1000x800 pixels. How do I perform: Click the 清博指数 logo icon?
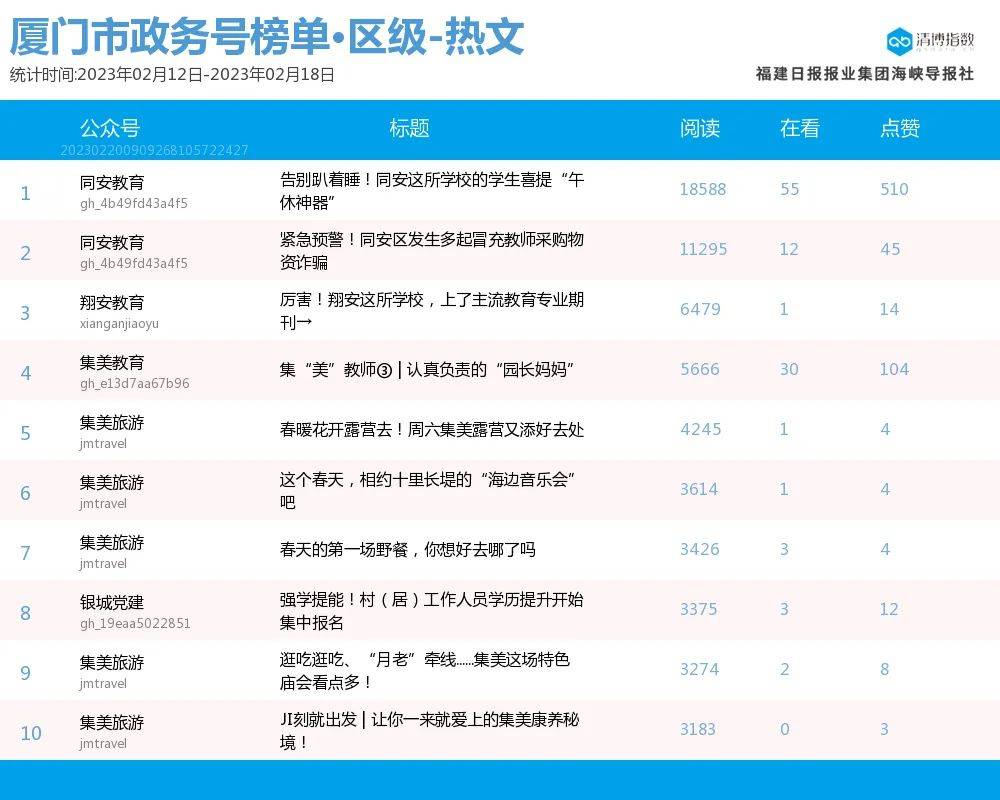pyautogui.click(x=899, y=40)
